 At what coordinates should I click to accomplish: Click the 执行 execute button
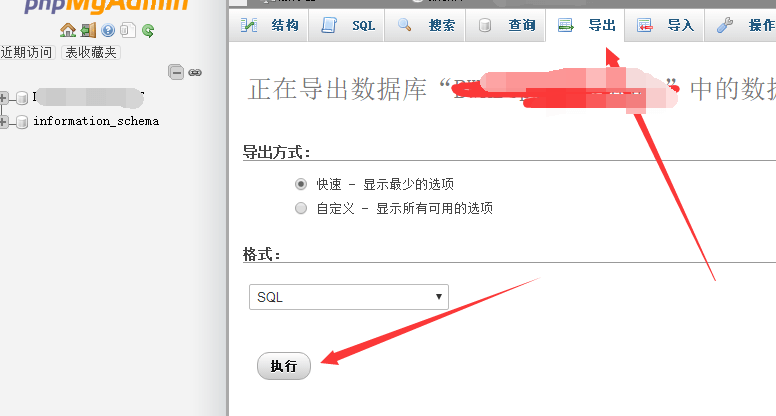284,366
